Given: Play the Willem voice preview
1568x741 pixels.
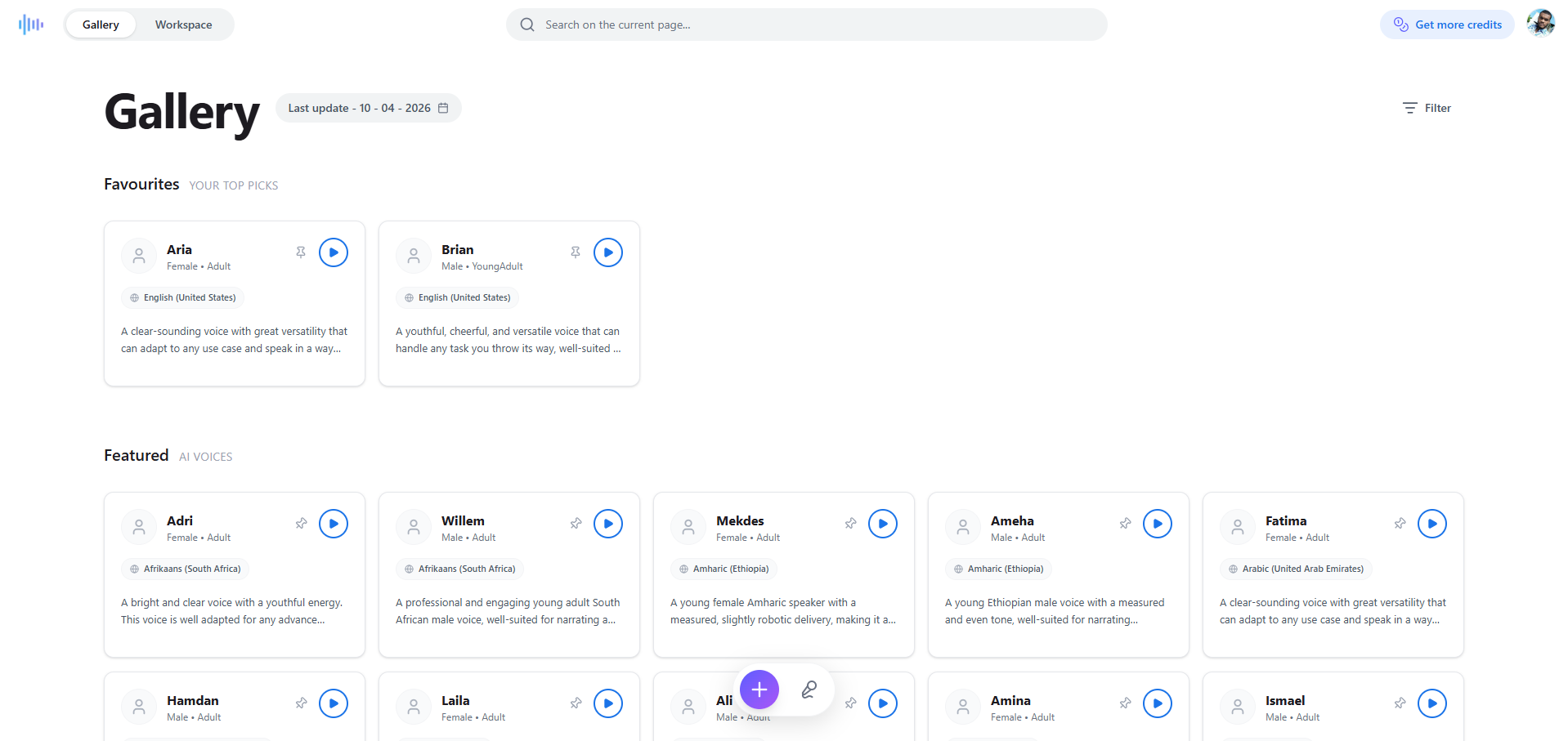Looking at the screenshot, I should (608, 524).
